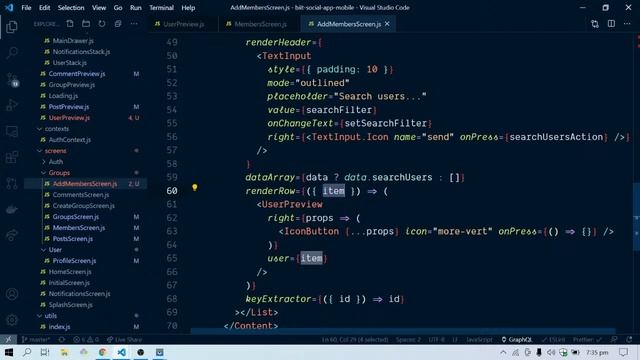
Task: Click the ESLint status bar item
Action: (x=553, y=339)
